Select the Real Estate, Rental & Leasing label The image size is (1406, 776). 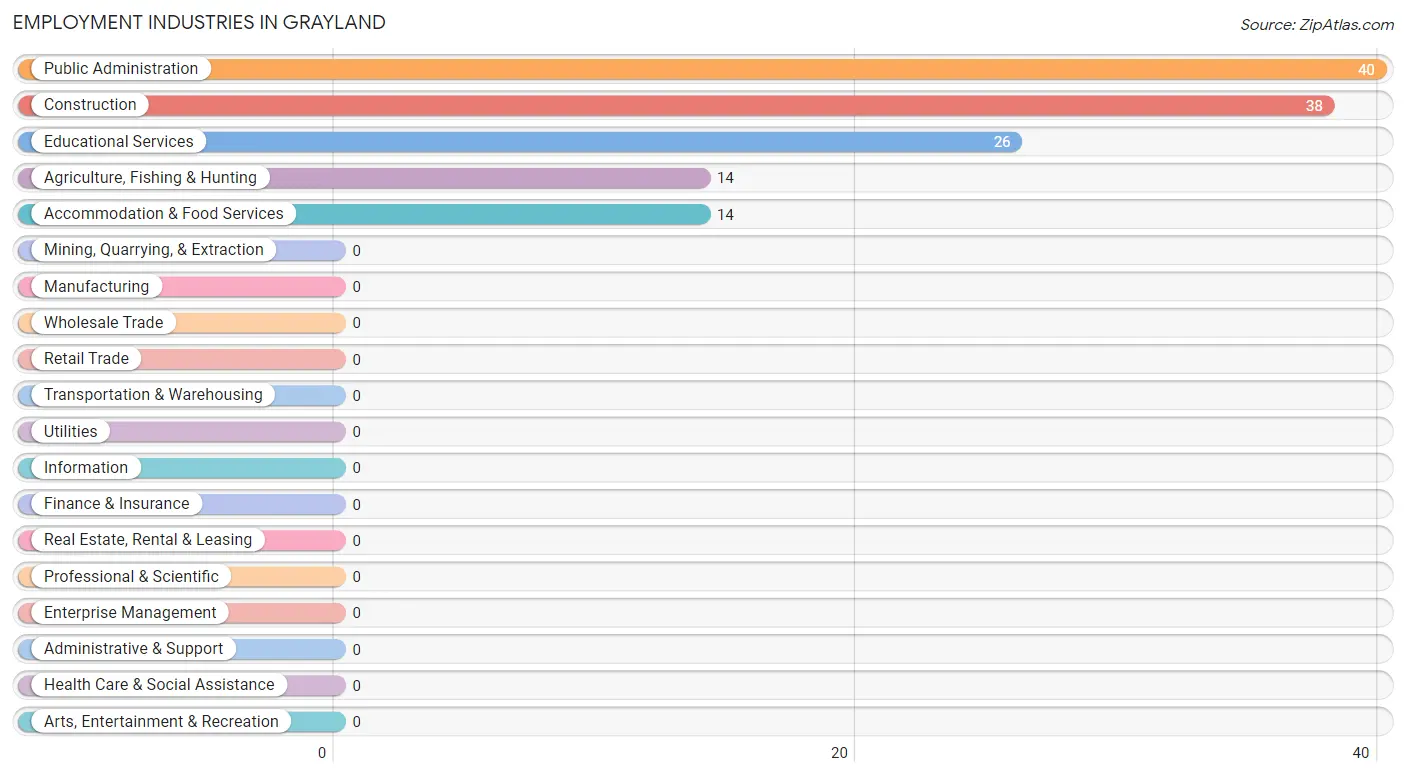coord(148,540)
